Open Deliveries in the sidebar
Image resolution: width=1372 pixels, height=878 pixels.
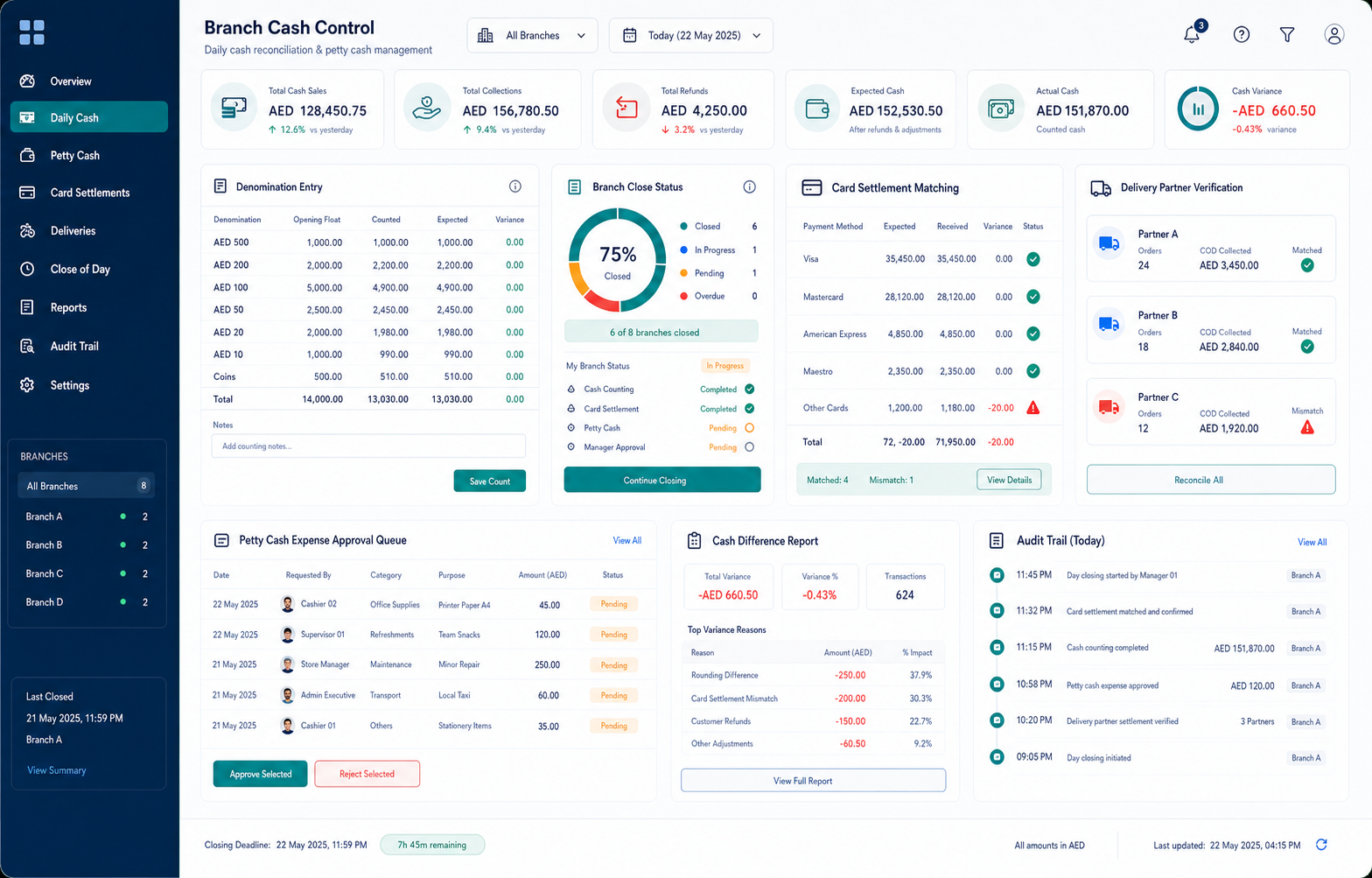[x=88, y=231]
